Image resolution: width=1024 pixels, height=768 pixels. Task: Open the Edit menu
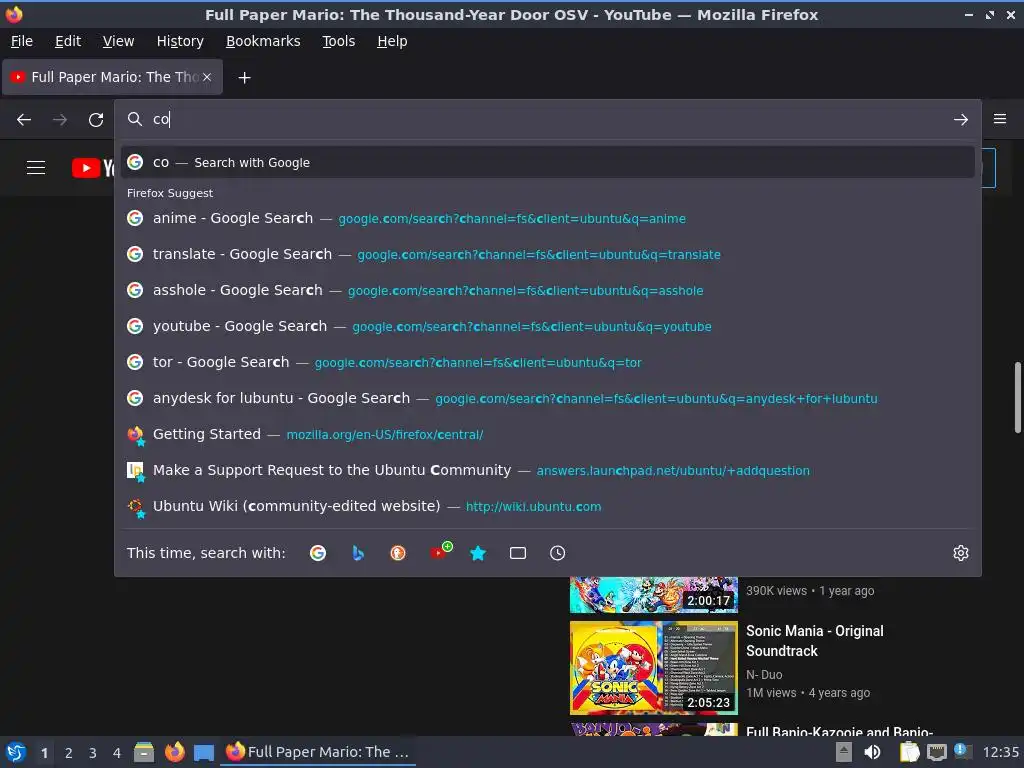pyautogui.click(x=68, y=41)
